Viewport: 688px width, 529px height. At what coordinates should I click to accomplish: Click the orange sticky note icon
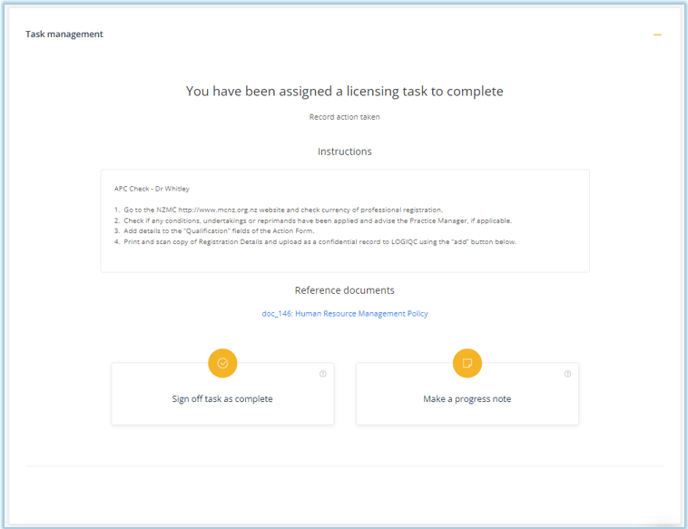[467, 363]
